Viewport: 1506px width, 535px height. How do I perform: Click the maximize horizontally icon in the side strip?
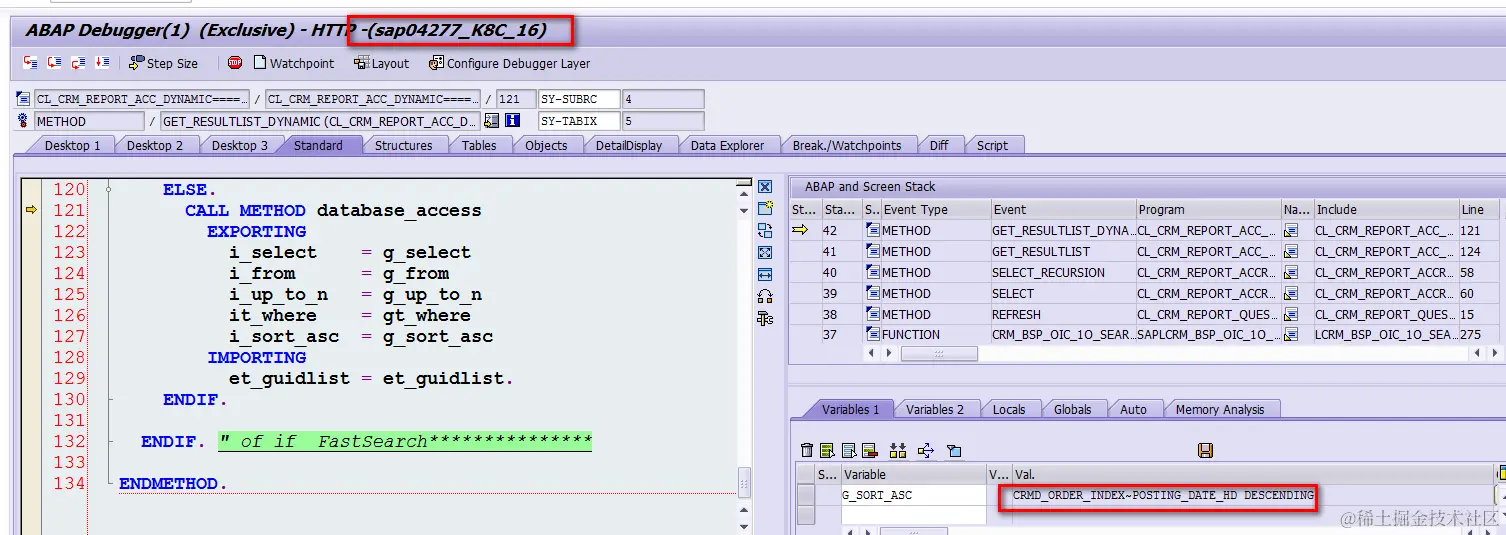[765, 274]
